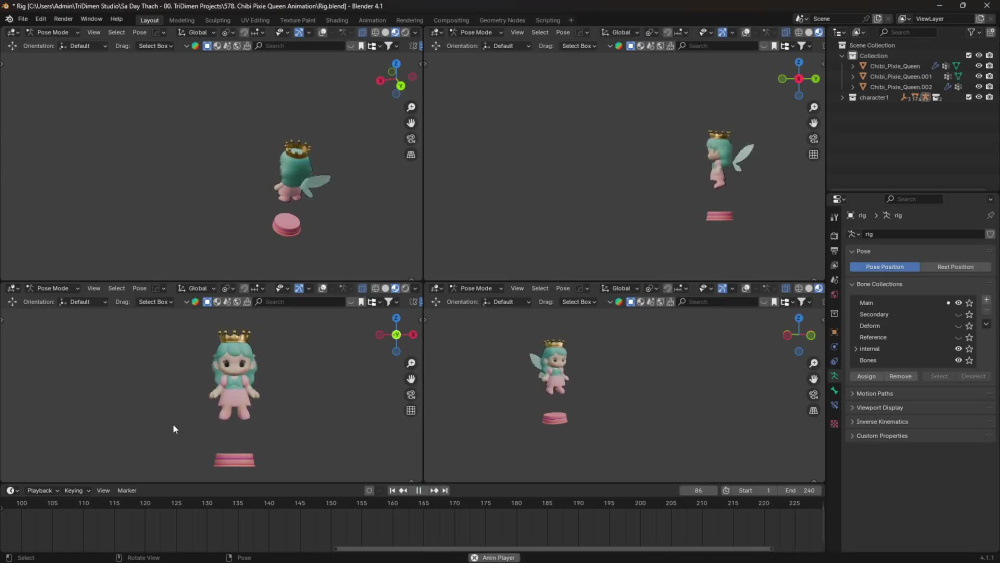Pause the animation playback

click(418, 490)
